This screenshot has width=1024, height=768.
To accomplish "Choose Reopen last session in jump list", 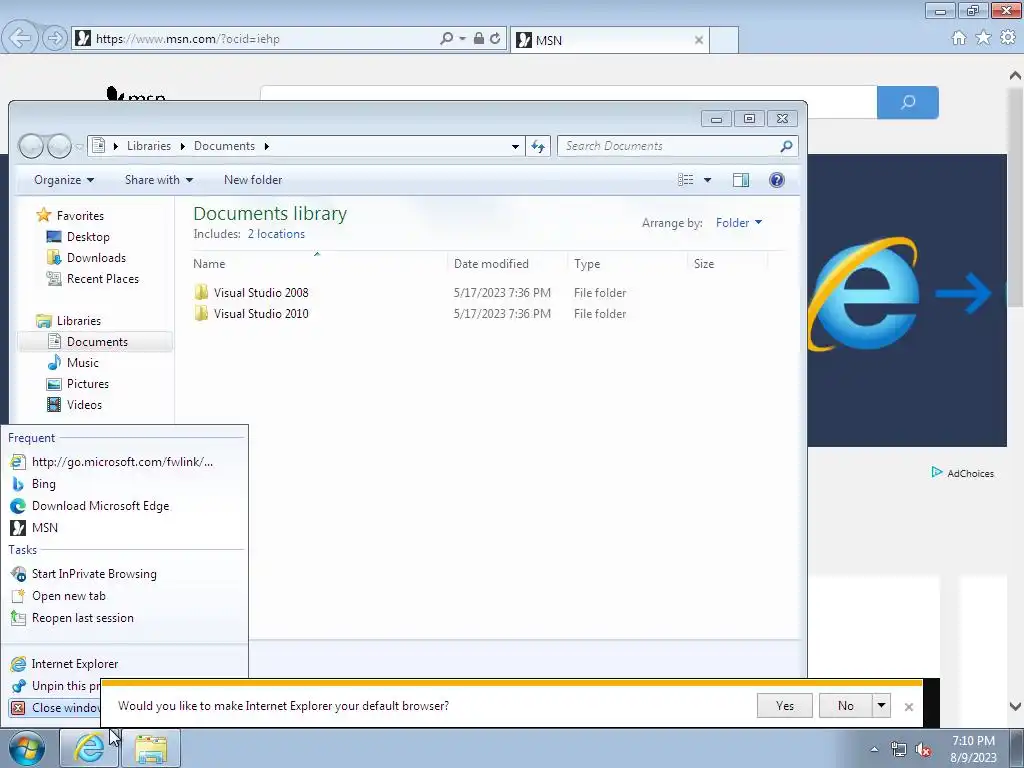I will [x=124, y=618].
